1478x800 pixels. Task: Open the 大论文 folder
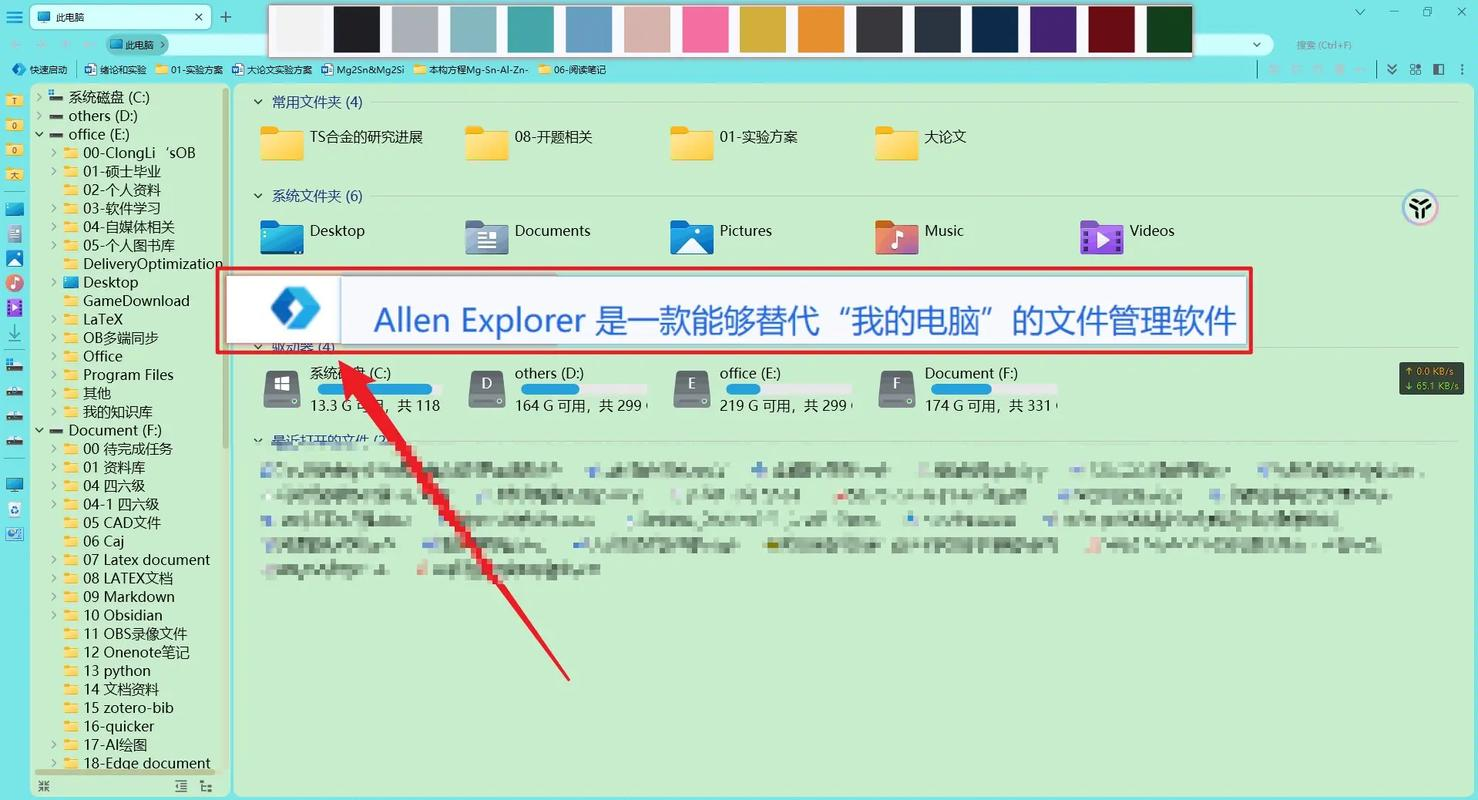pyautogui.click(x=920, y=143)
